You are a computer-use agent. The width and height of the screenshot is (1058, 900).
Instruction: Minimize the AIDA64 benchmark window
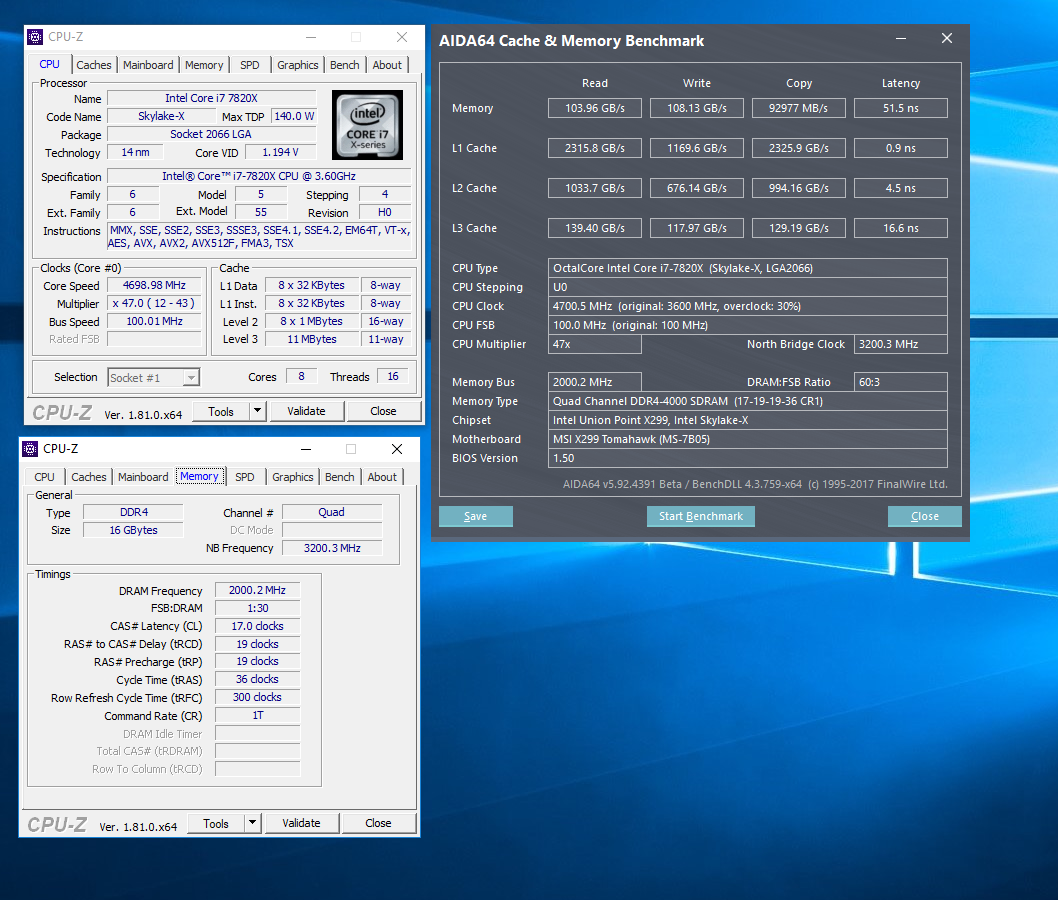(901, 38)
